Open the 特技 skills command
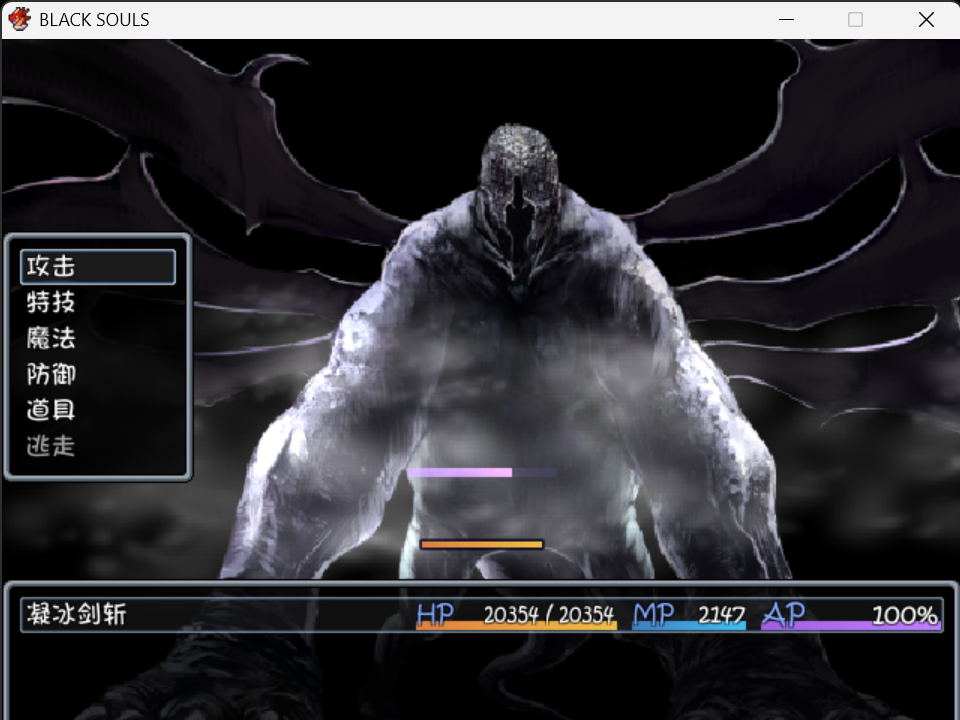 tap(51, 302)
